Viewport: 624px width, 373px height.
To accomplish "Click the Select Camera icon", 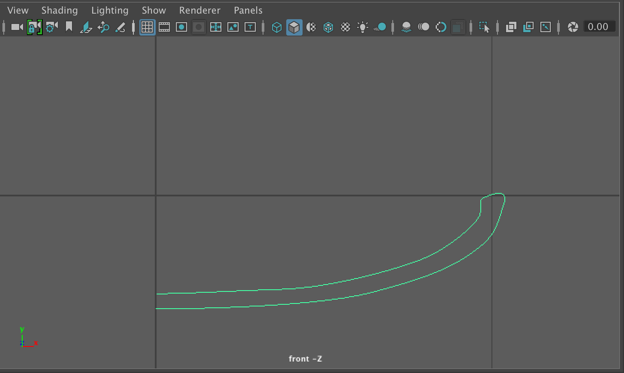I will coord(17,27).
